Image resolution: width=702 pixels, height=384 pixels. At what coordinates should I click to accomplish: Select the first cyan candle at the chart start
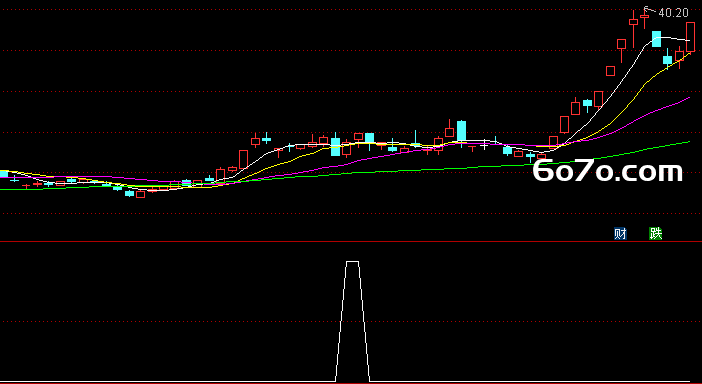point(4,174)
